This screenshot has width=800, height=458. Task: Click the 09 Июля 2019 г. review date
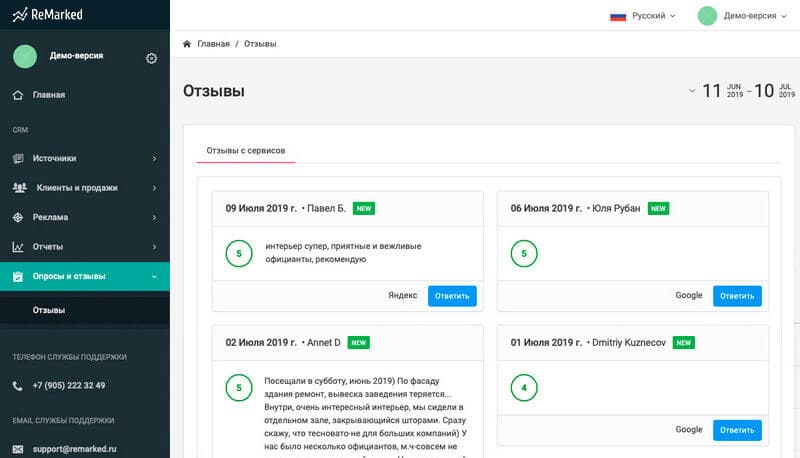point(261,209)
